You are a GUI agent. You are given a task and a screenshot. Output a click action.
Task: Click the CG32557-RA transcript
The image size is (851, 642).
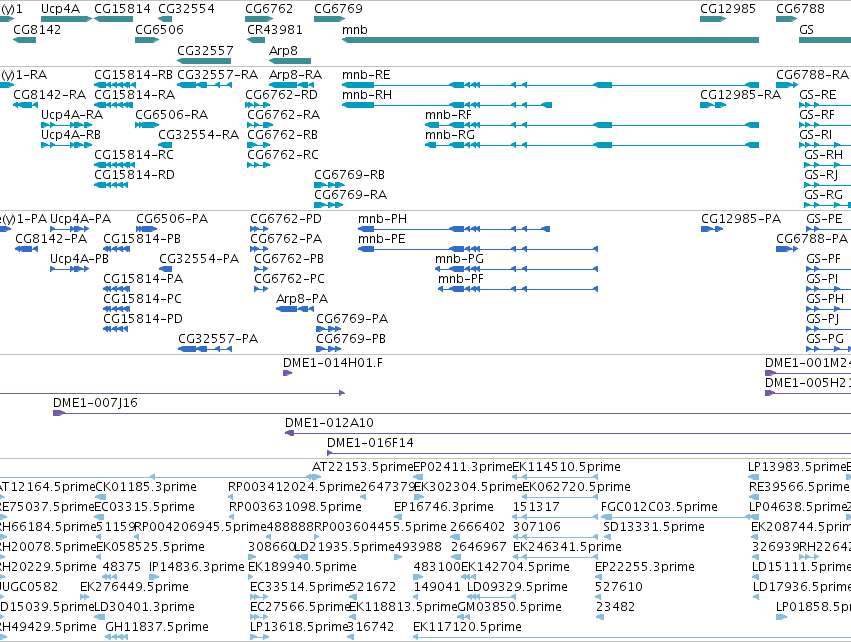[205, 85]
